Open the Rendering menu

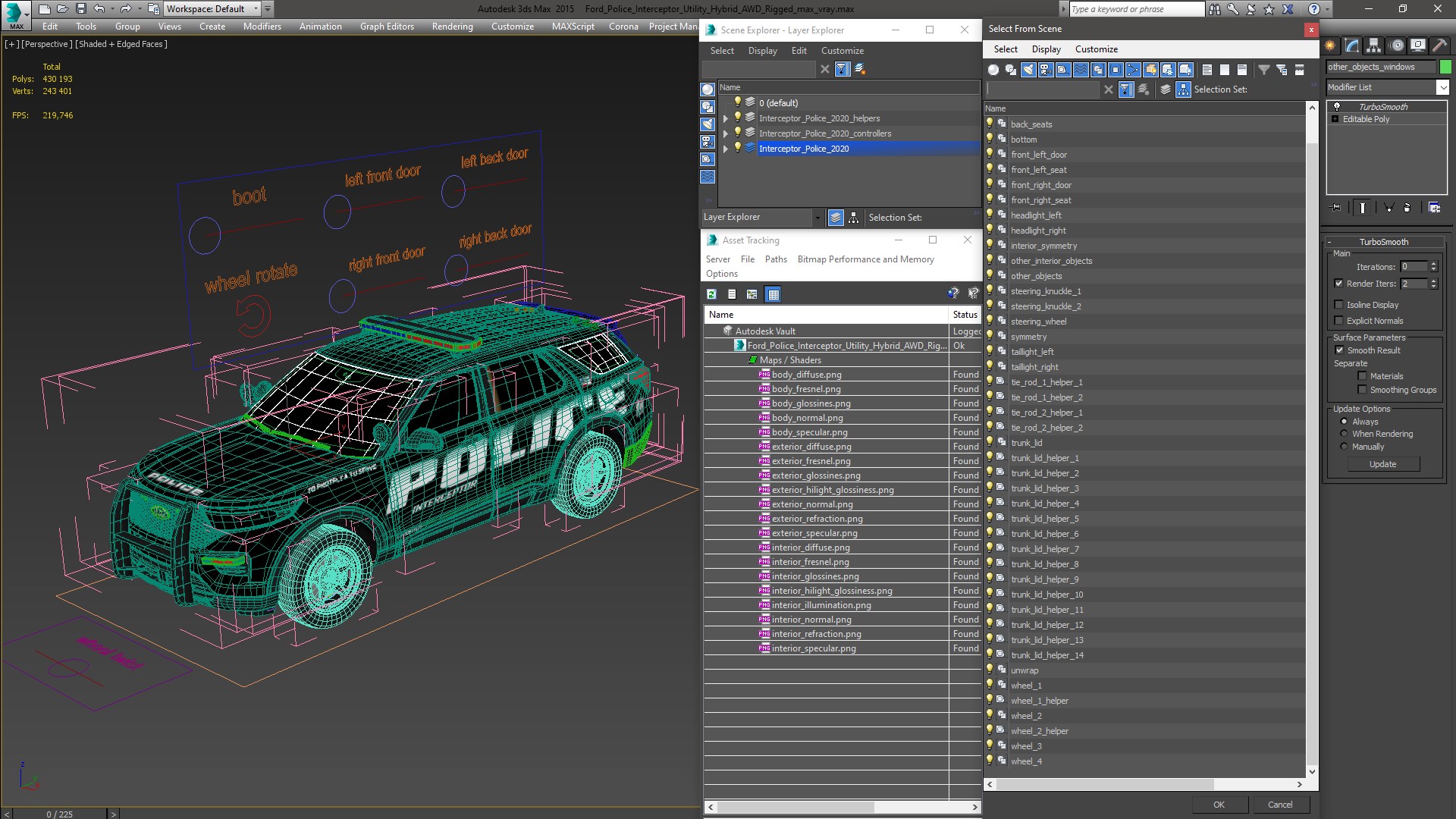point(452,27)
